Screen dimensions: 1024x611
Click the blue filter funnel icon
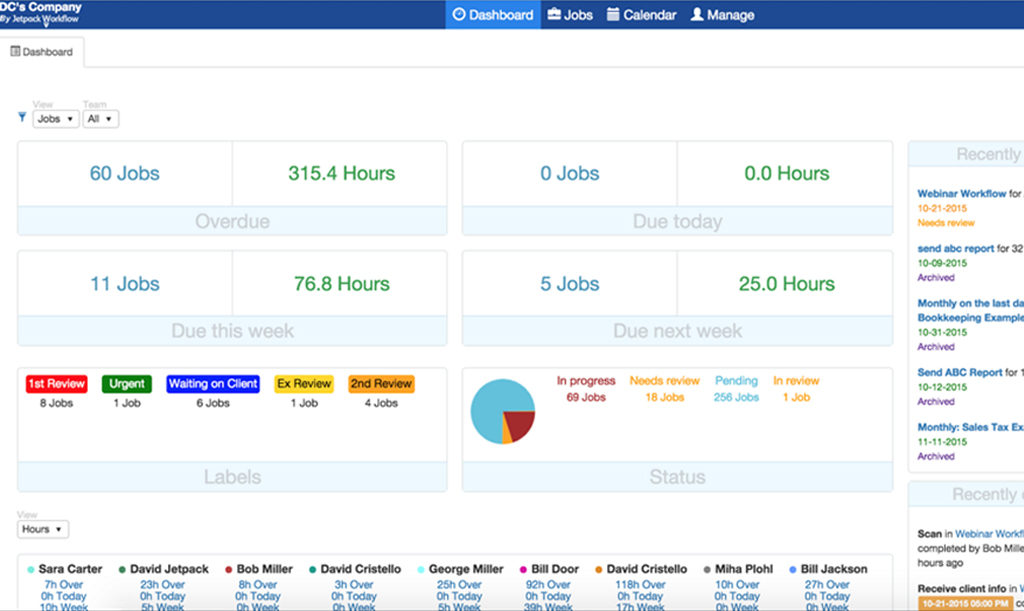(x=20, y=116)
